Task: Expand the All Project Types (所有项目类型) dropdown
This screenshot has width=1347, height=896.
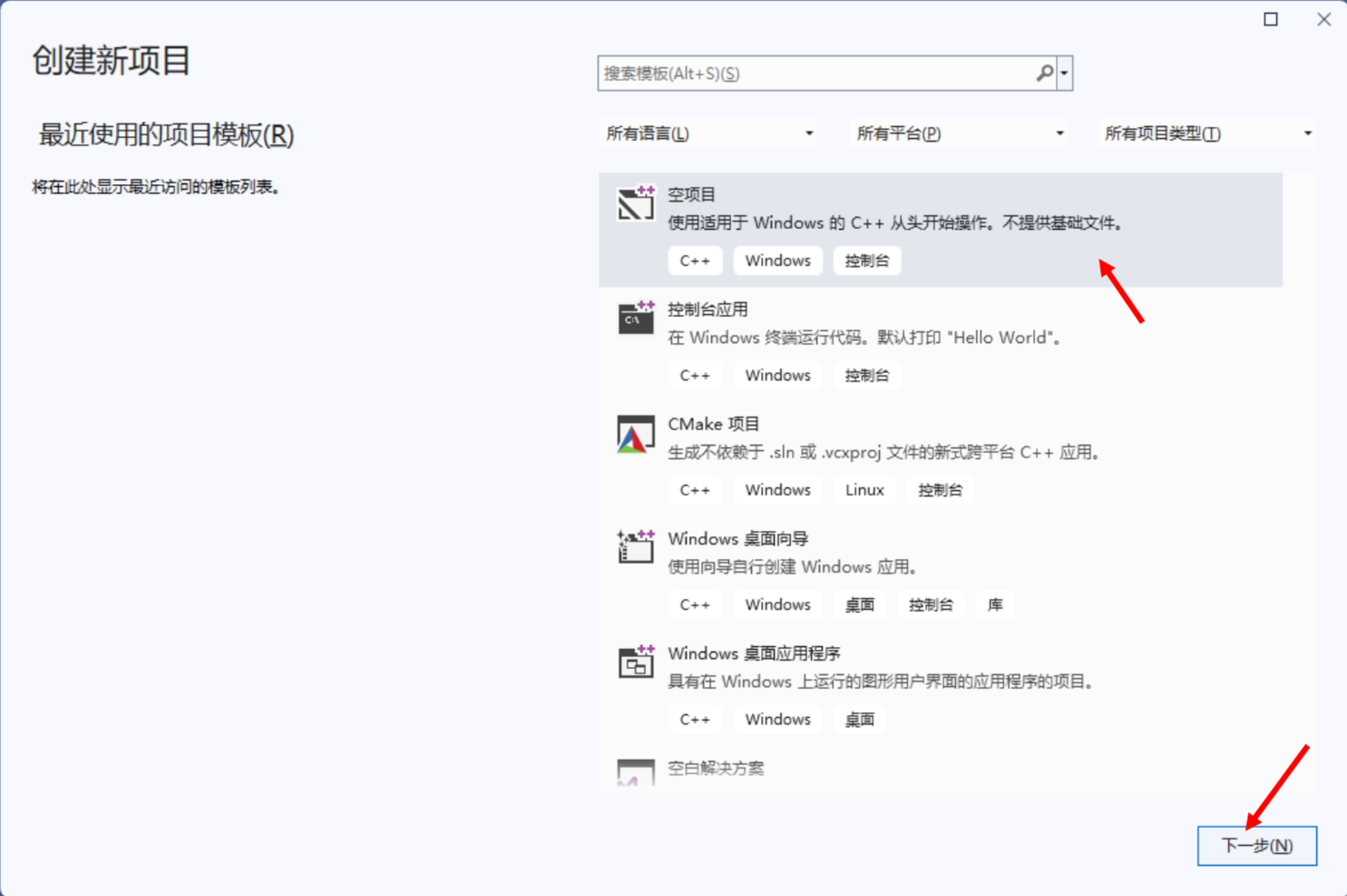Action: (x=1207, y=134)
